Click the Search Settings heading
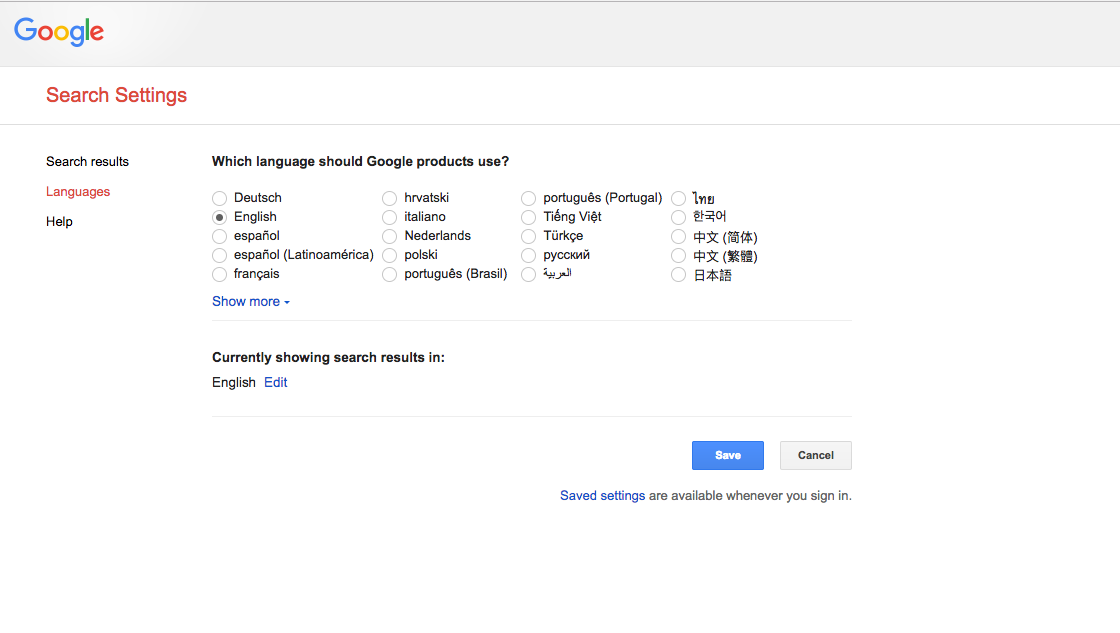 tap(116, 95)
